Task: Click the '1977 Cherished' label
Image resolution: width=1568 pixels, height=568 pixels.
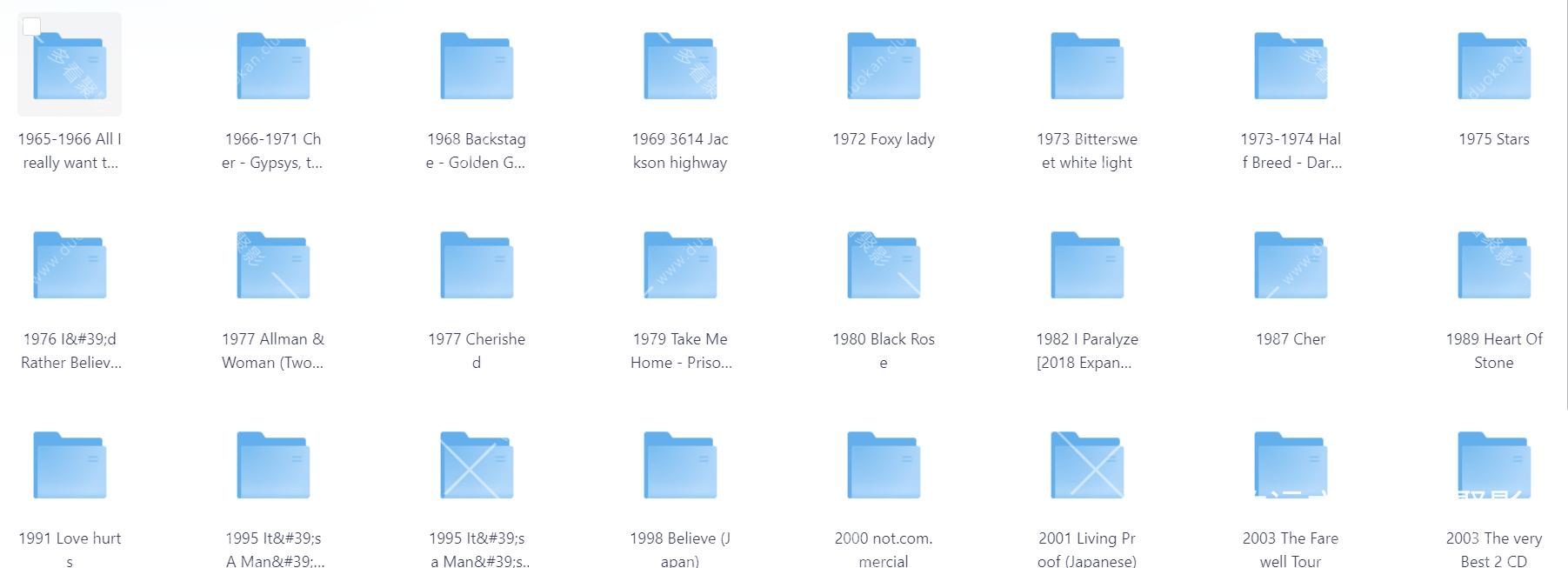Action: 477,351
